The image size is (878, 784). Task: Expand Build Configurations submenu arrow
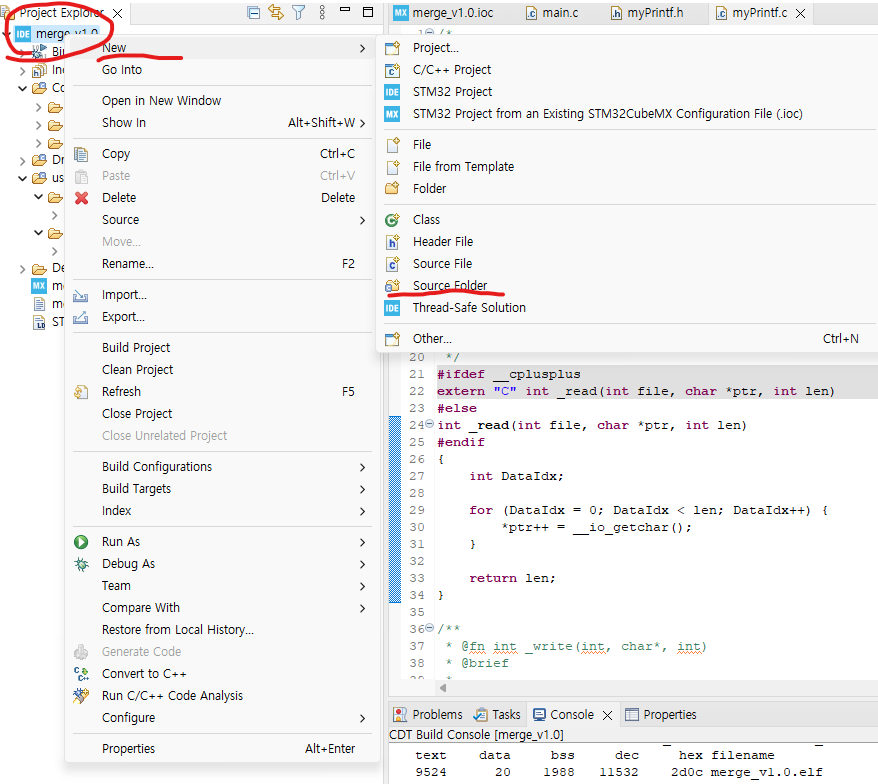[x=362, y=468]
